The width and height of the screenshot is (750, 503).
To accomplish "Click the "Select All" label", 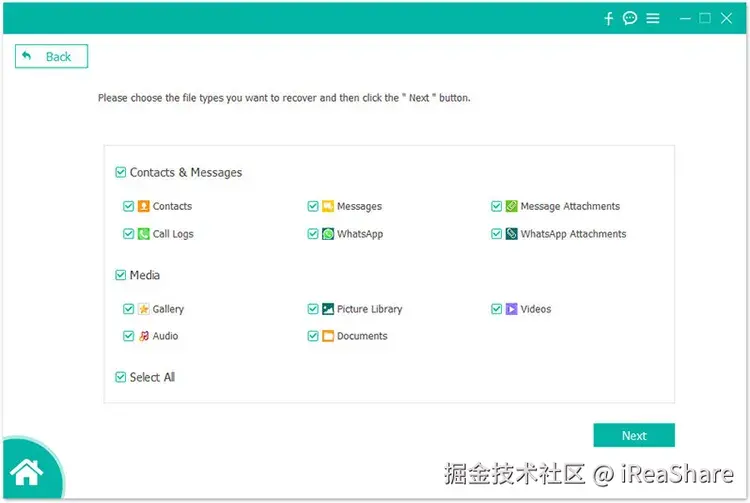I will pos(152,377).
